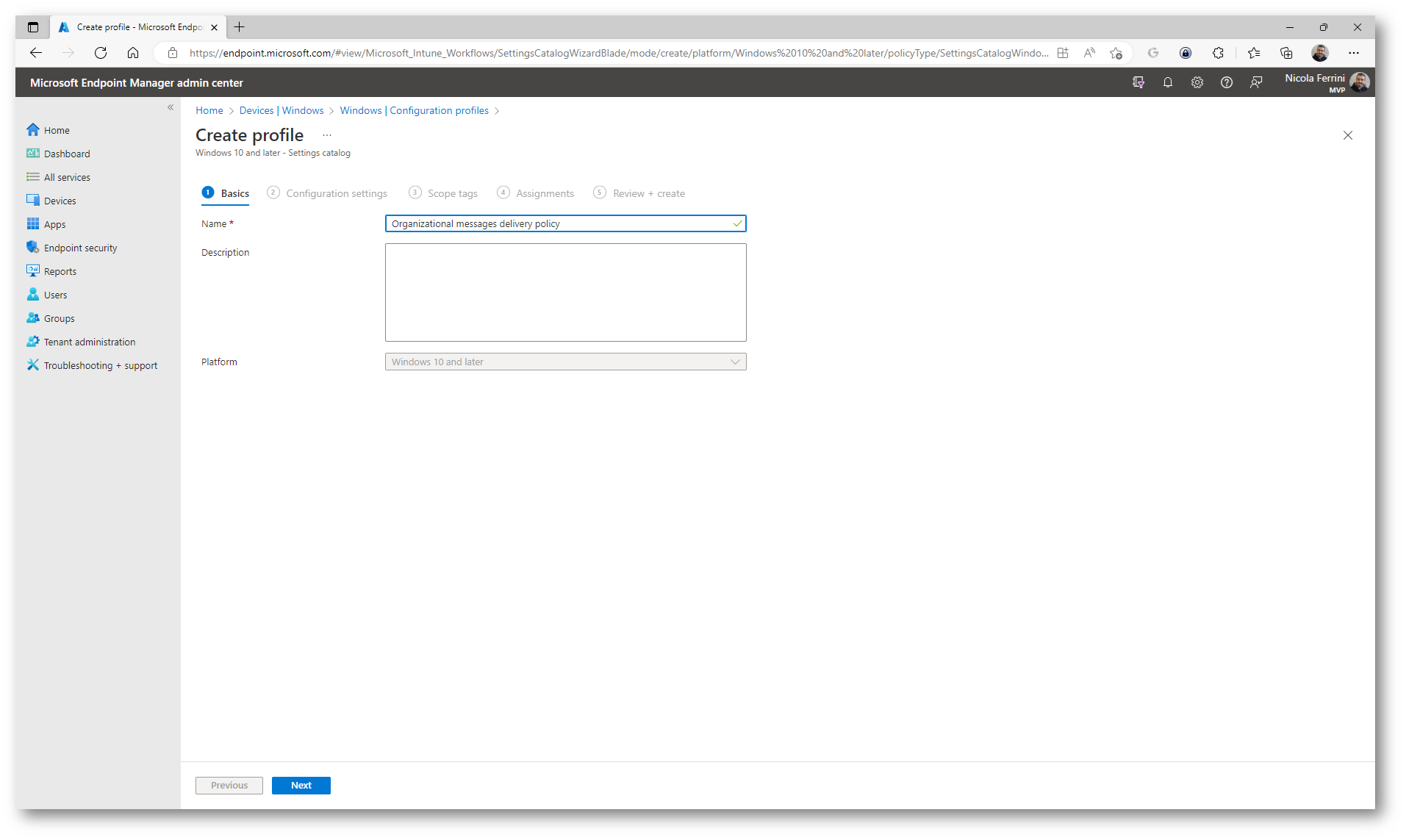Open Troubleshooting + support

tap(92, 365)
